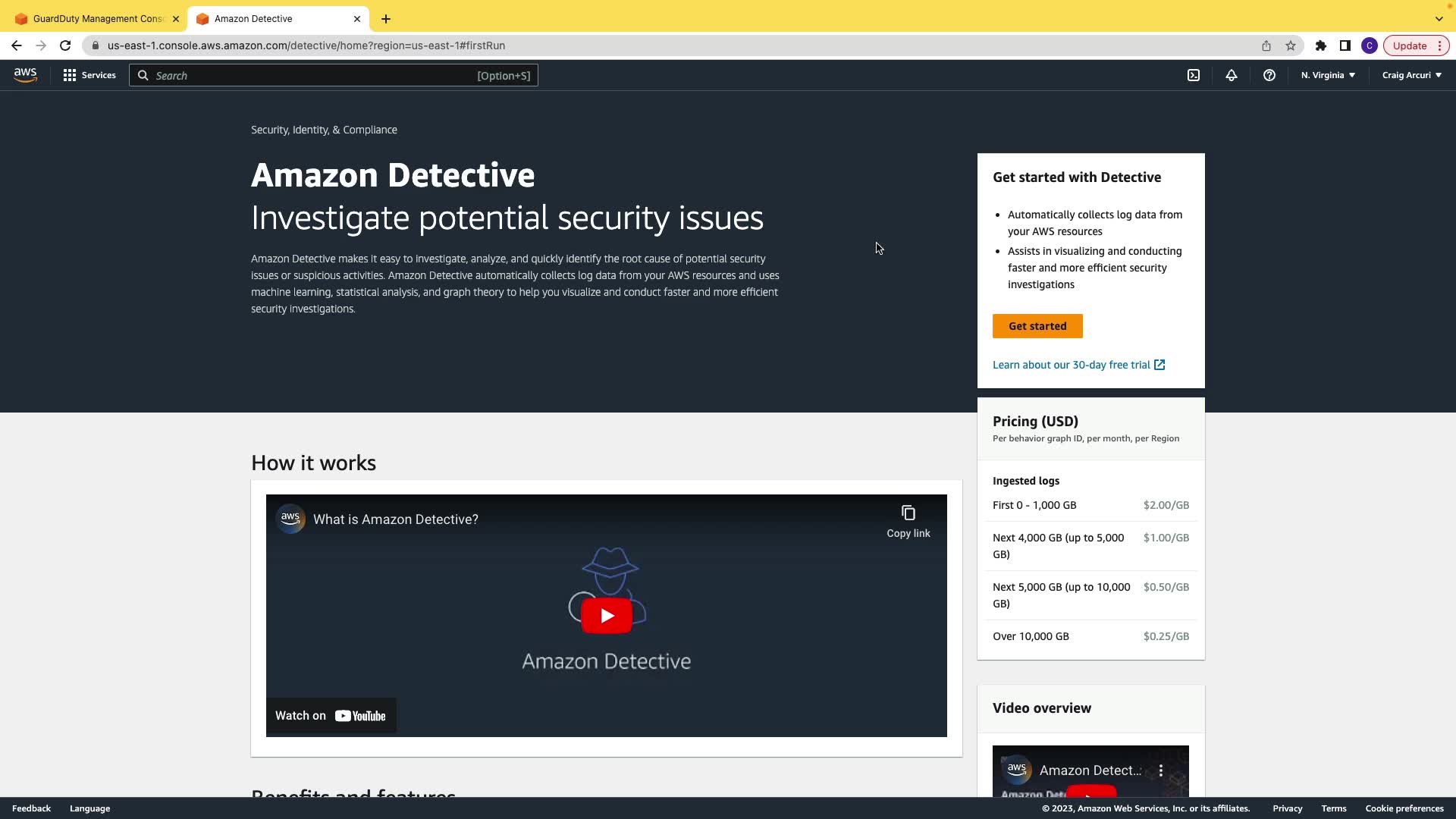Image resolution: width=1456 pixels, height=819 pixels.
Task: Bookmark this page with star icon
Action: [1291, 45]
